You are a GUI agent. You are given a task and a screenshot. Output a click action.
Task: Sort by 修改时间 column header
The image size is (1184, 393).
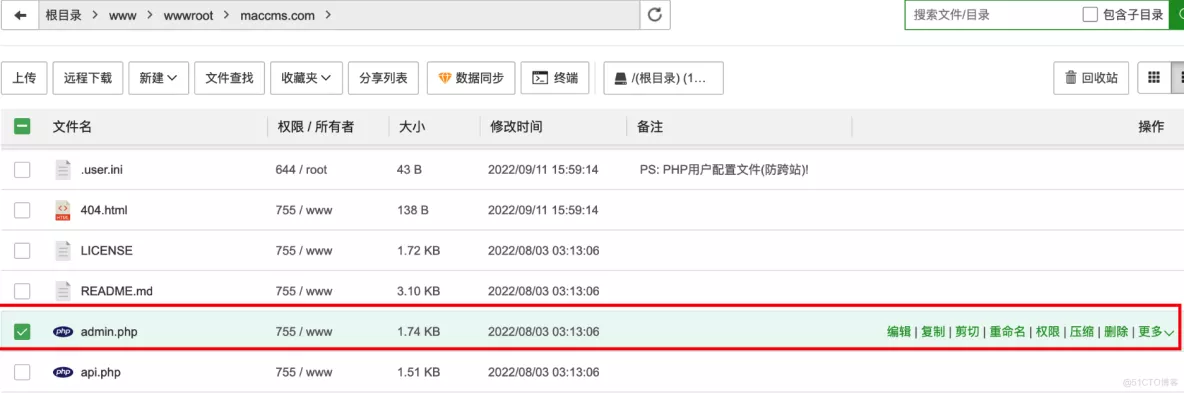tap(516, 127)
